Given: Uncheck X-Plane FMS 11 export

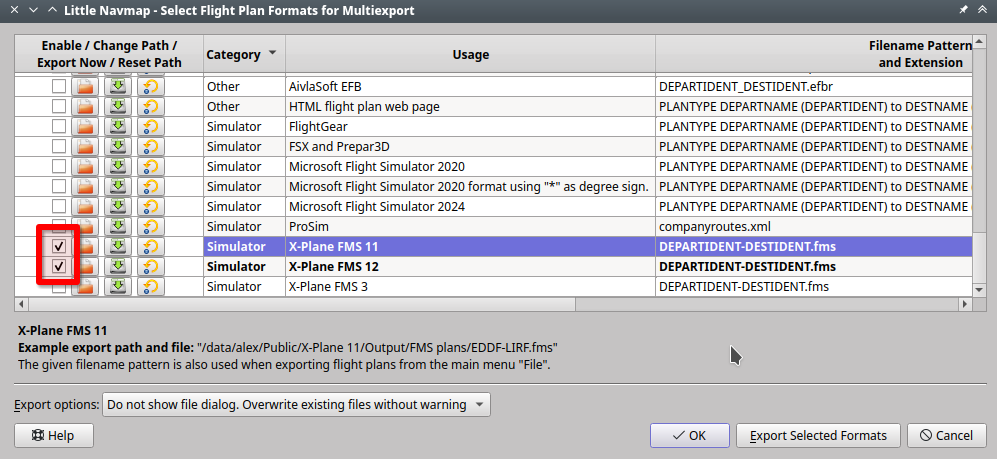Looking at the screenshot, I should coord(58,247).
